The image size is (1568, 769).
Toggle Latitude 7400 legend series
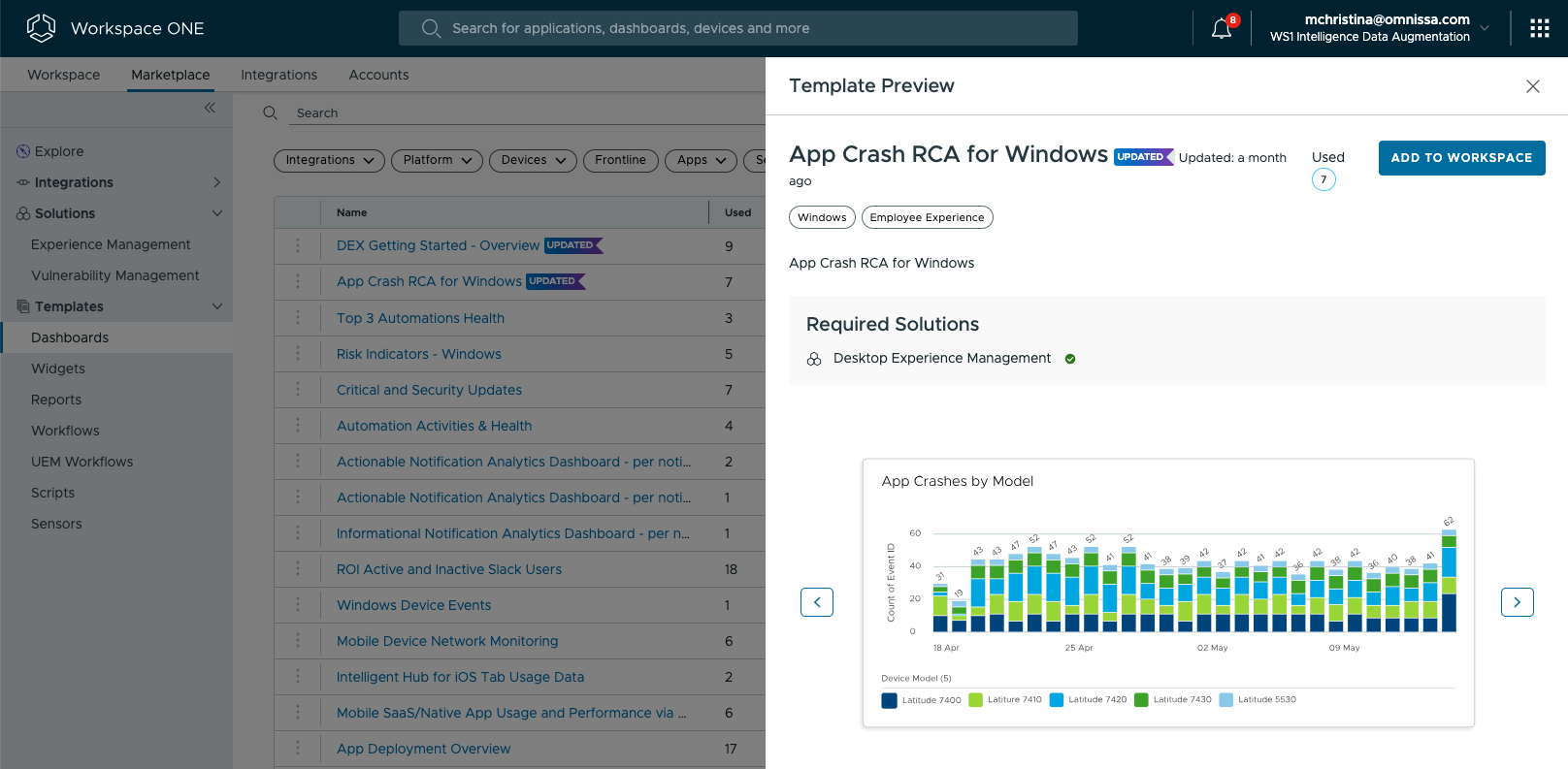coord(921,700)
